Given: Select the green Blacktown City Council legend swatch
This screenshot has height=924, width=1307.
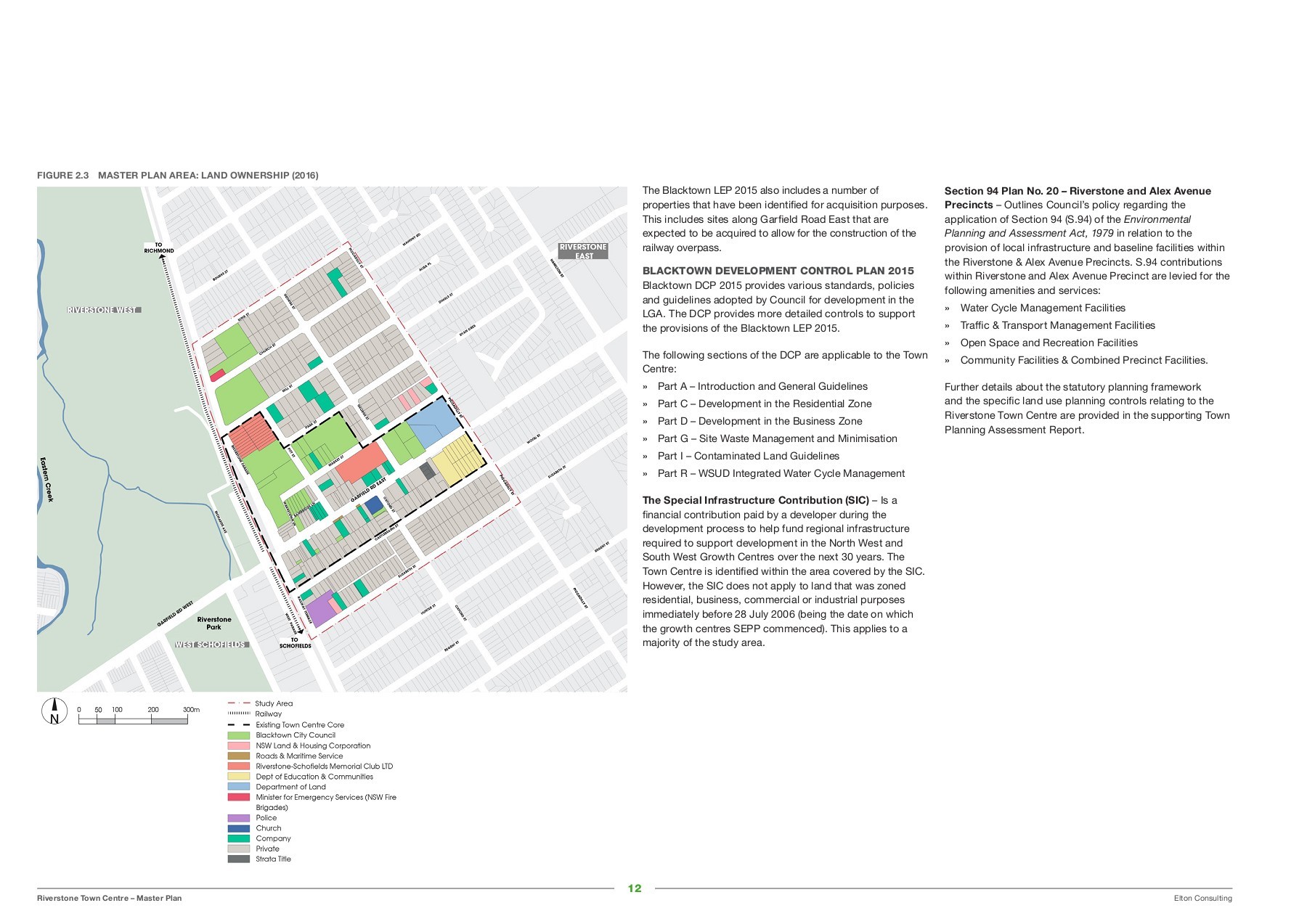Looking at the screenshot, I should (x=240, y=735).
